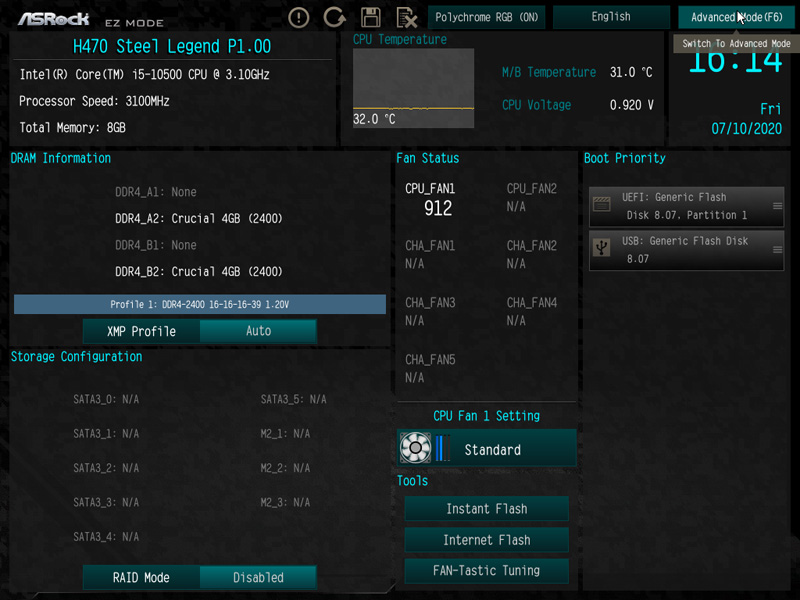Click Total Memory: 8GB line
Viewport: 800px width, 600px height.
click(x=72, y=128)
